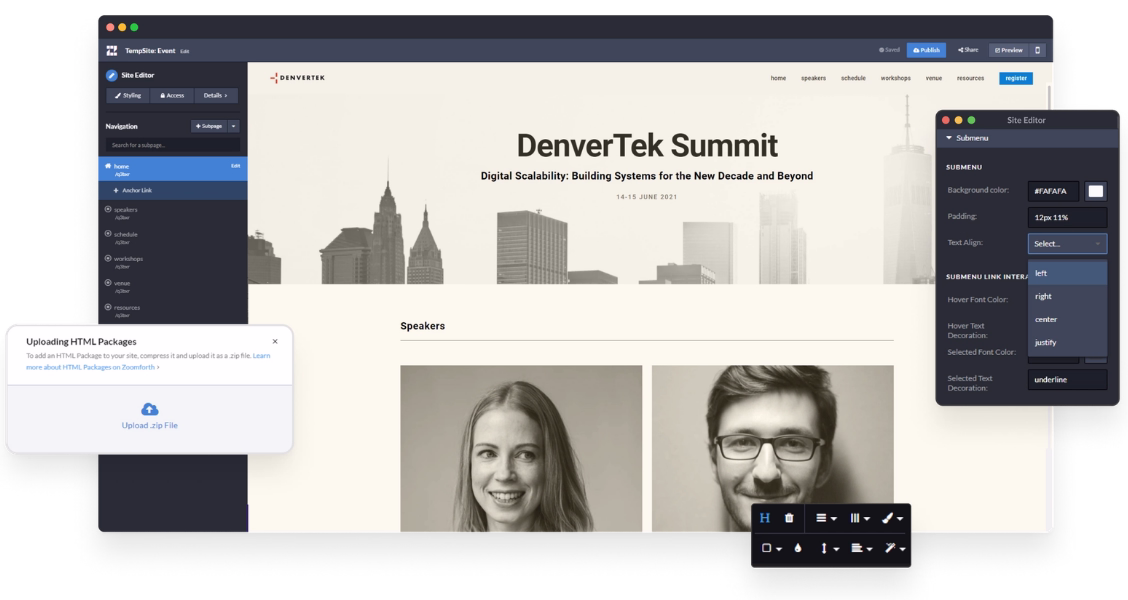Viewport: 1128px width, 600px height.
Task: Open the Text Align Select dropdown
Action: point(1068,243)
